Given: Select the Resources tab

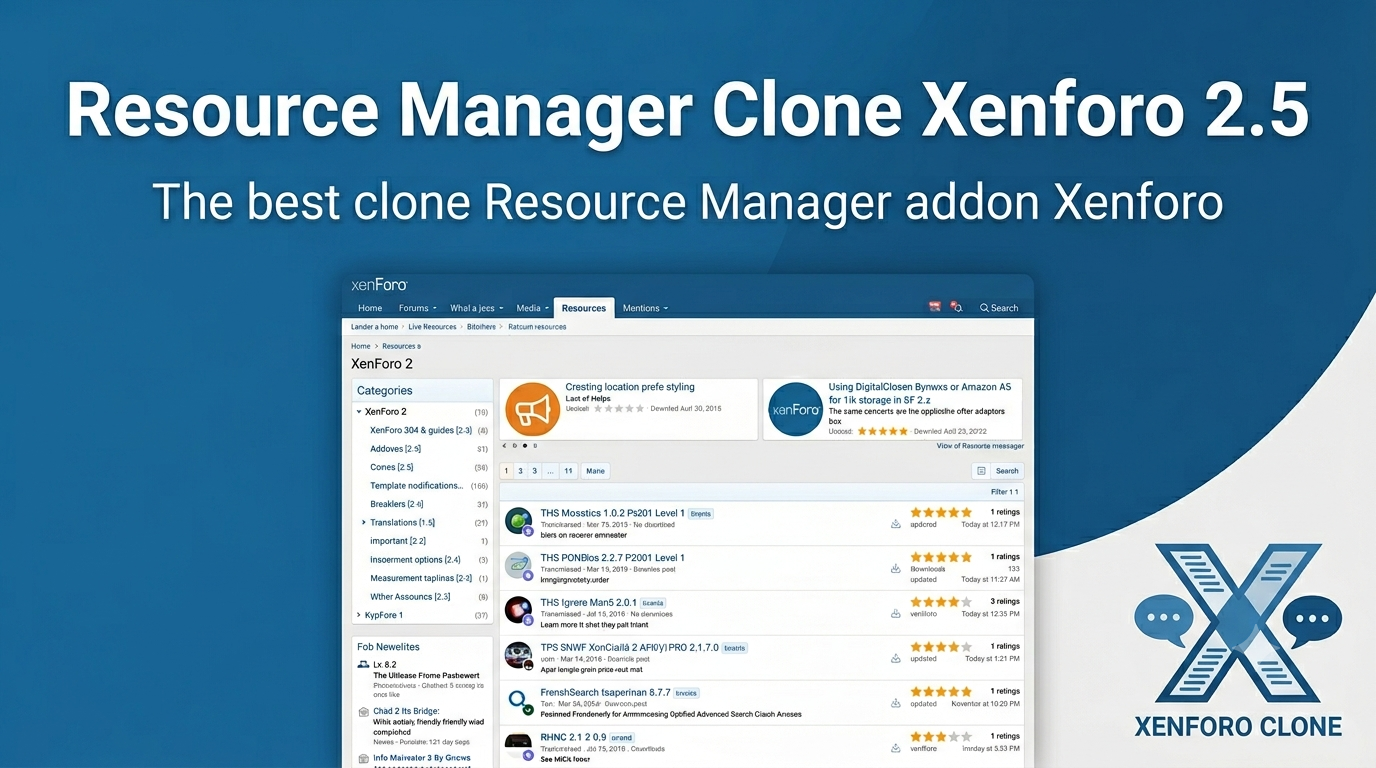Looking at the screenshot, I should pyautogui.click(x=584, y=308).
